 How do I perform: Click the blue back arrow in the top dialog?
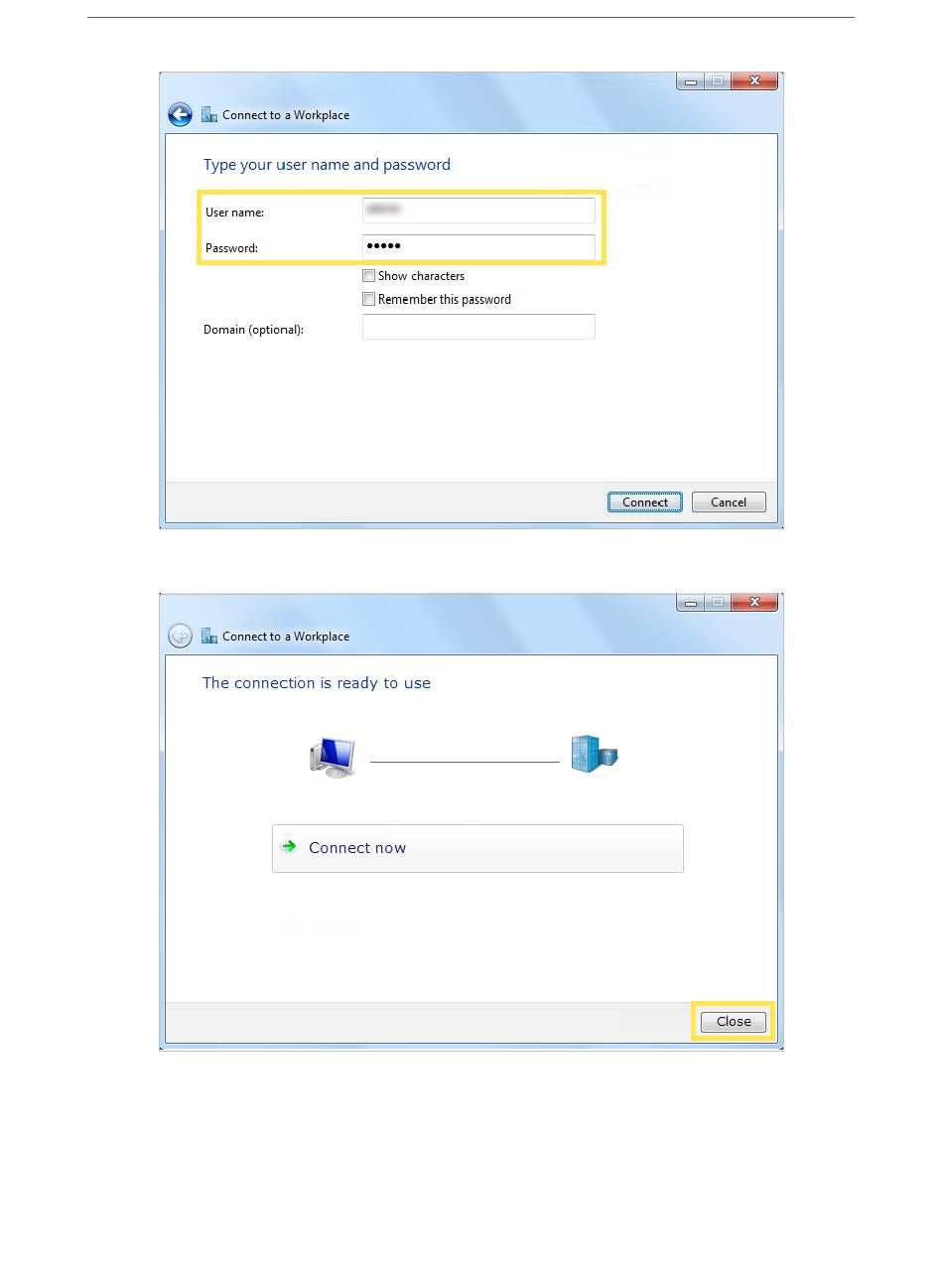click(x=180, y=115)
